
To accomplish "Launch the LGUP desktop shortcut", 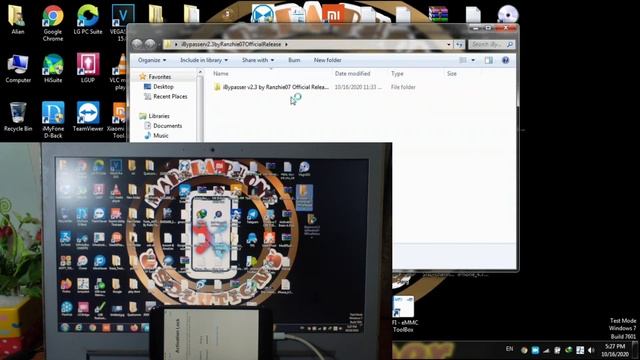I will click(x=88, y=69).
